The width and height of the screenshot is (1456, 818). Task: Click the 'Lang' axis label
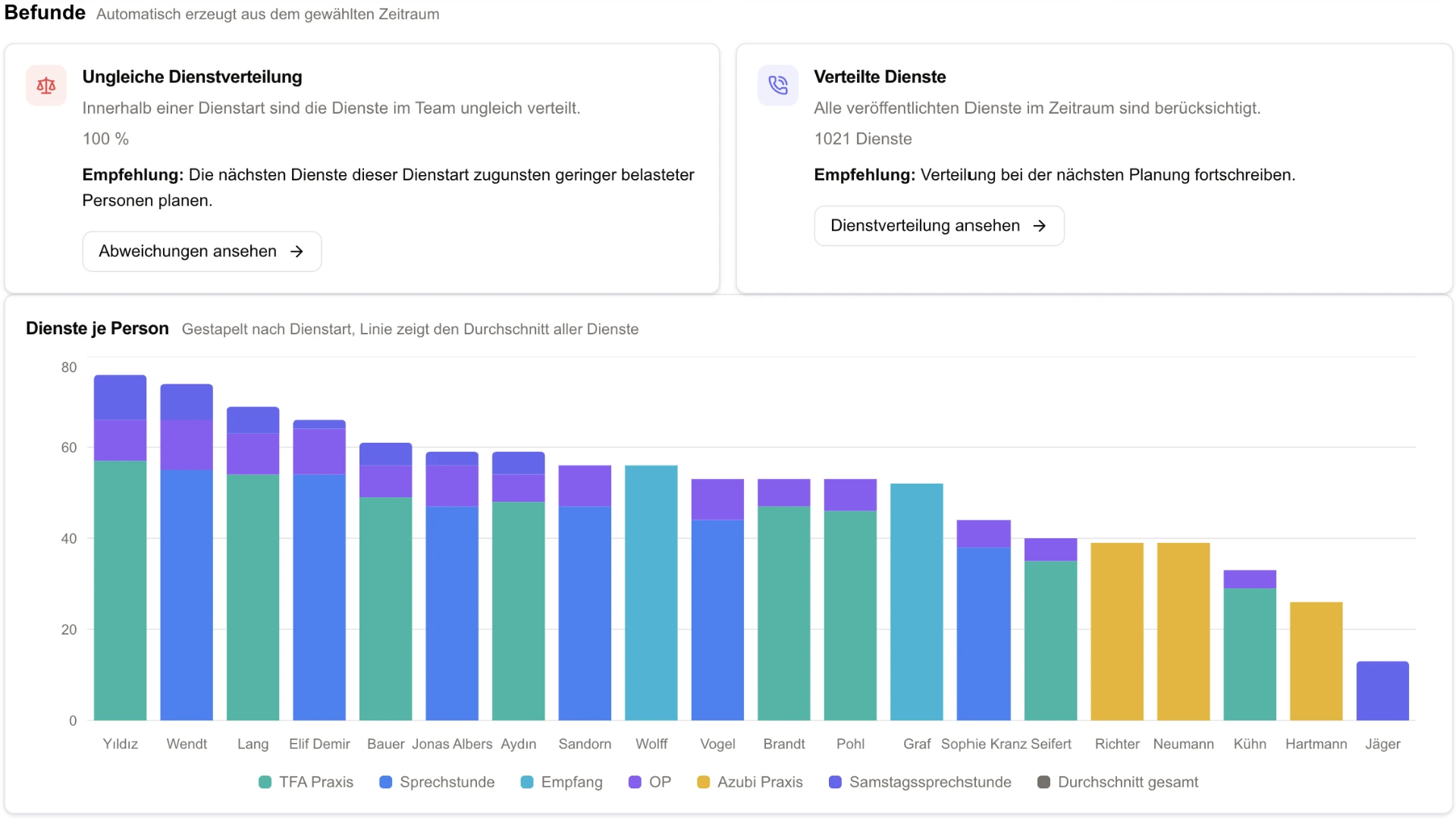coord(253,744)
